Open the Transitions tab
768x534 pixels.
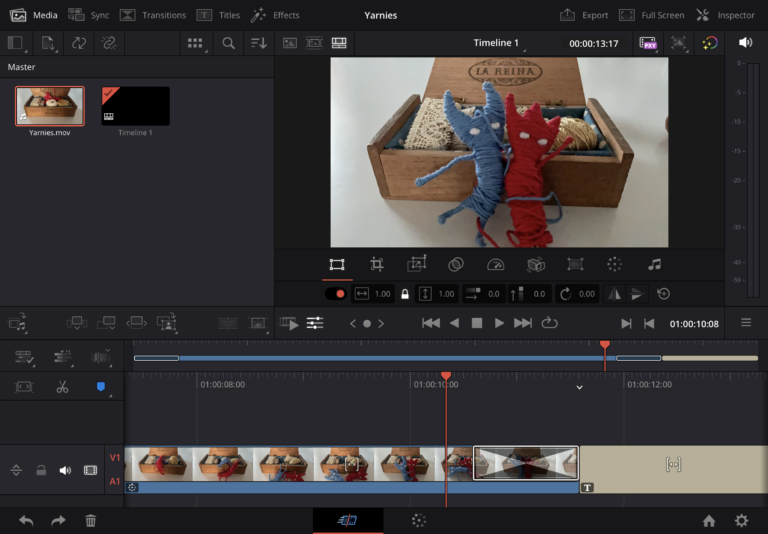153,15
